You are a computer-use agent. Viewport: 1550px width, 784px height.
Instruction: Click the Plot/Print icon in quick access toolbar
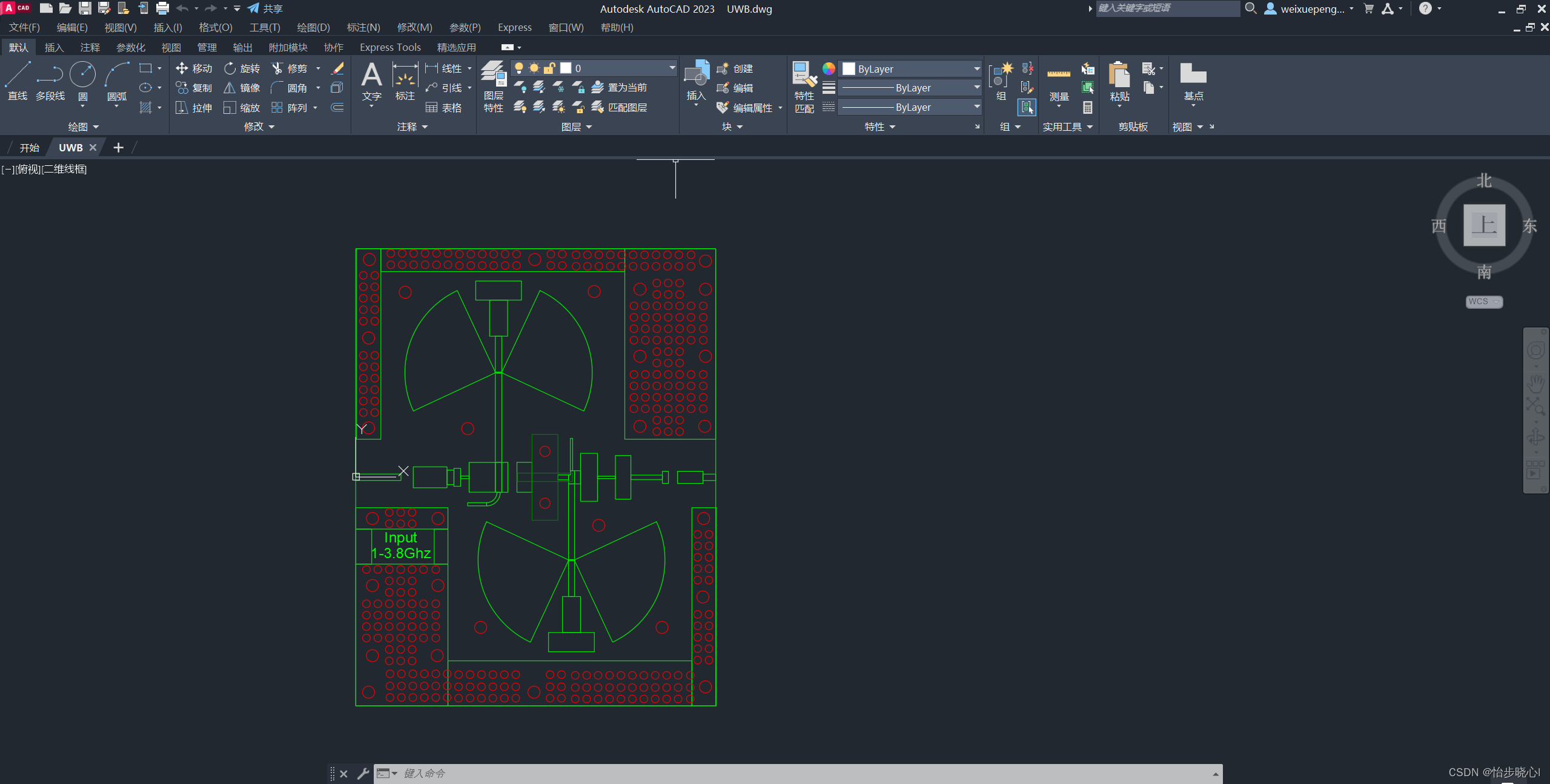[162, 8]
